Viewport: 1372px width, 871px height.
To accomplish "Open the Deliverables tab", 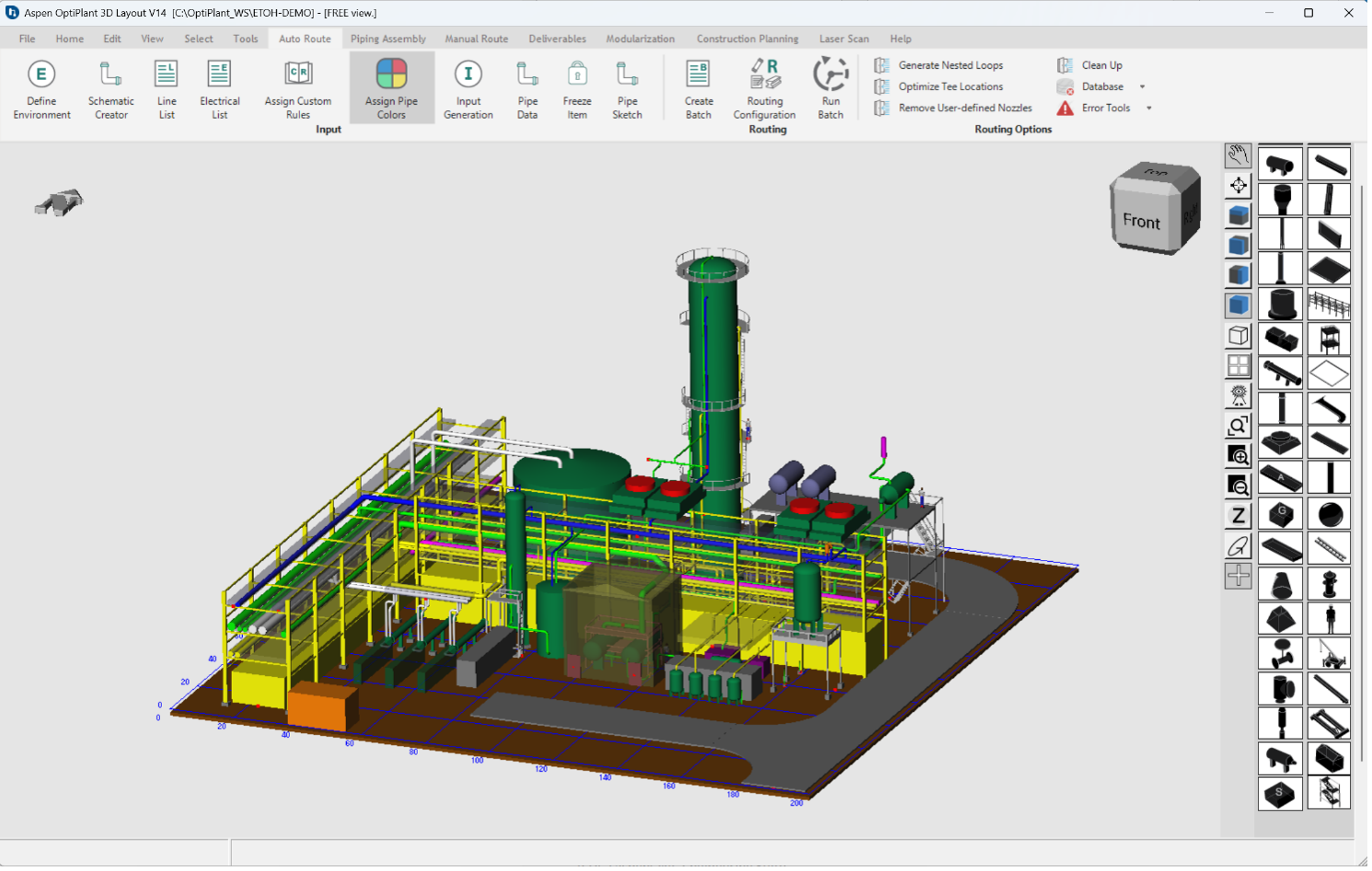I will click(x=558, y=39).
